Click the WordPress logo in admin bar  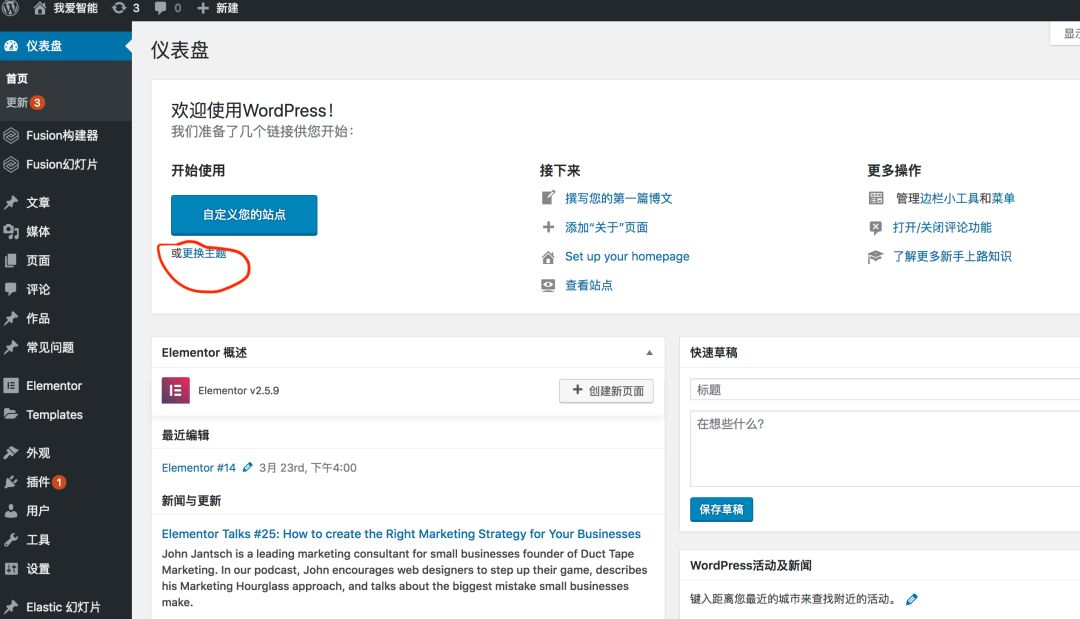[x=10, y=8]
